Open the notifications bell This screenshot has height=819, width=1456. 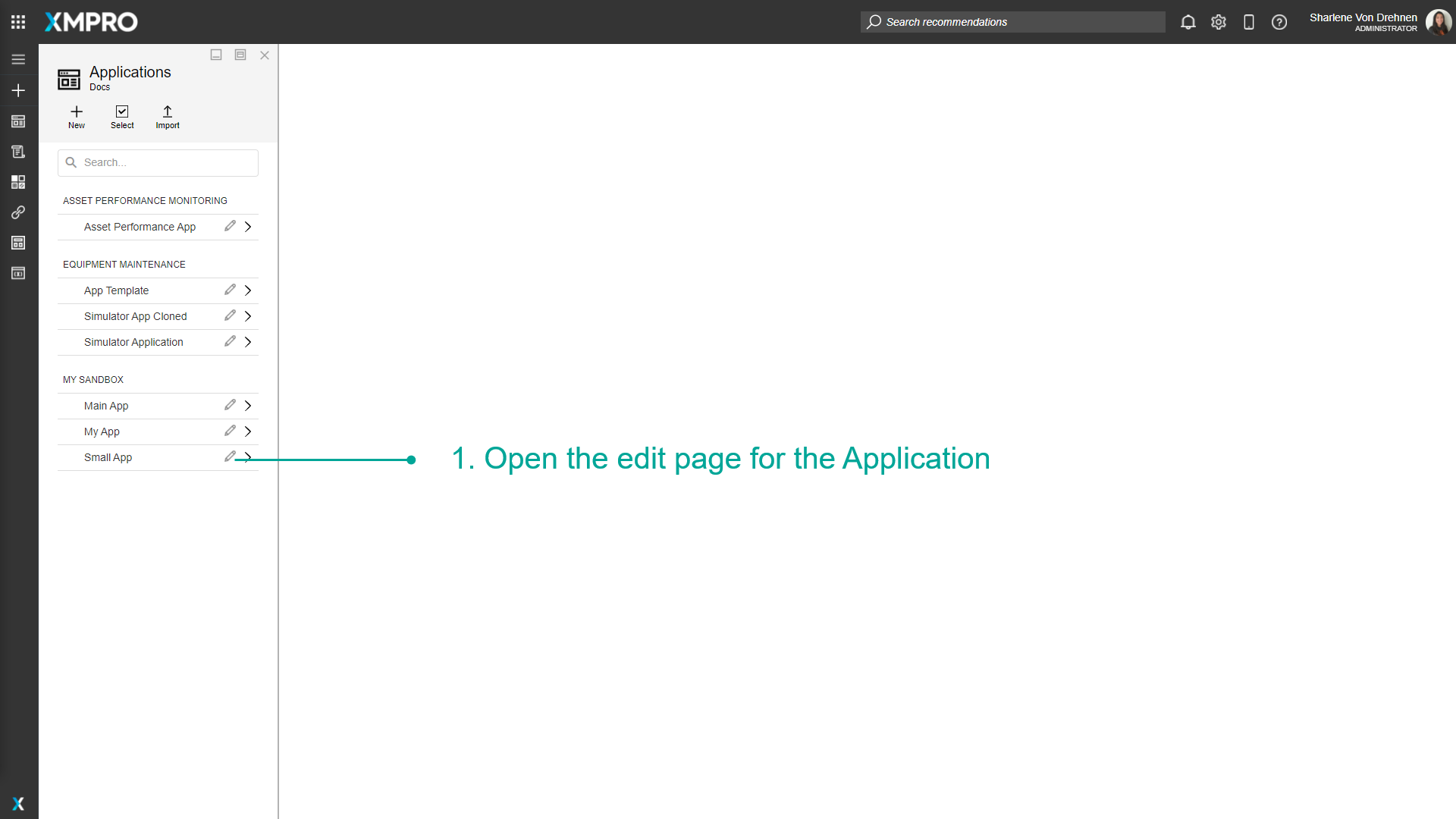(x=1188, y=22)
